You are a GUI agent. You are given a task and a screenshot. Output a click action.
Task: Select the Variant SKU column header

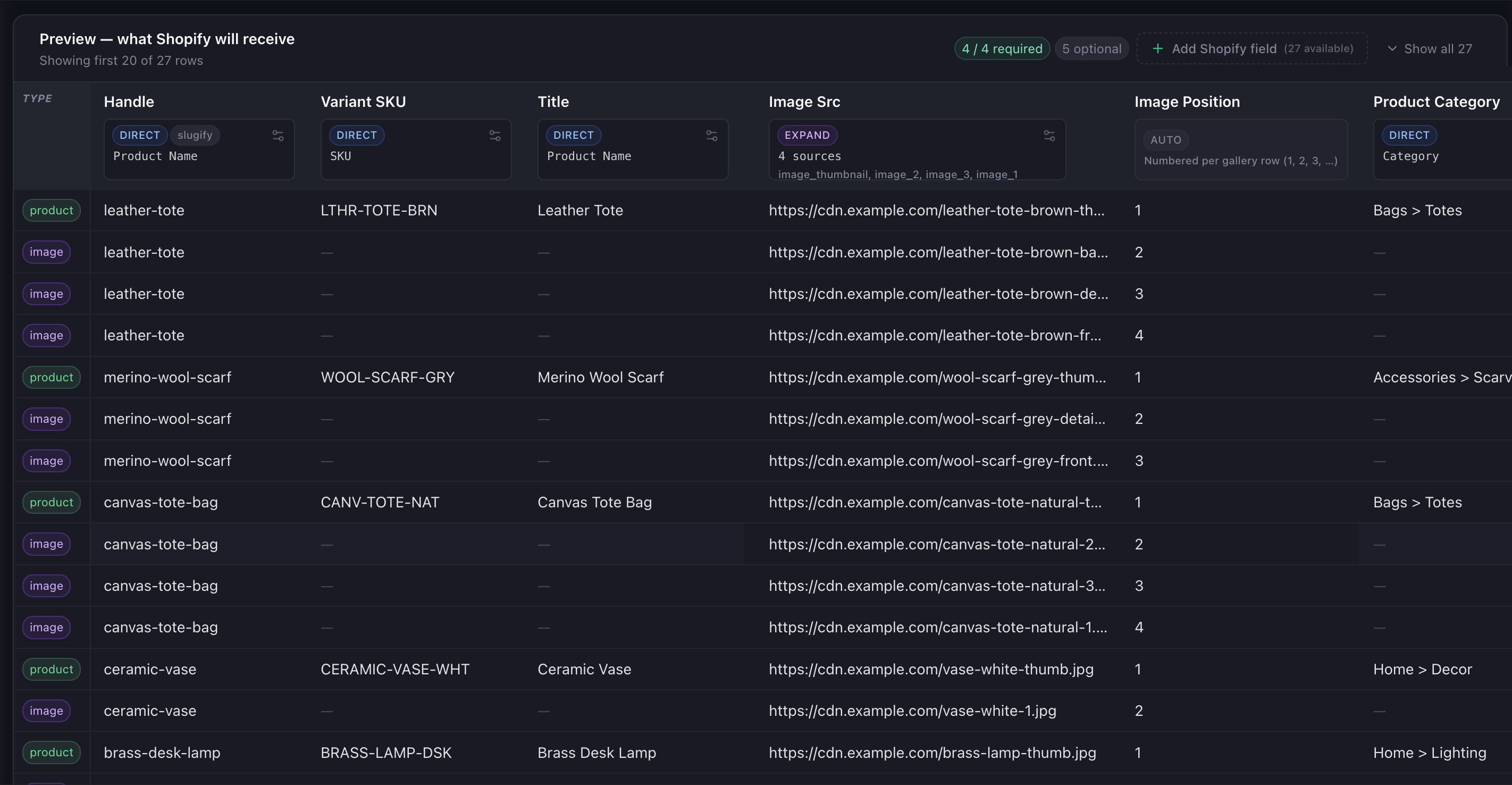pos(363,102)
